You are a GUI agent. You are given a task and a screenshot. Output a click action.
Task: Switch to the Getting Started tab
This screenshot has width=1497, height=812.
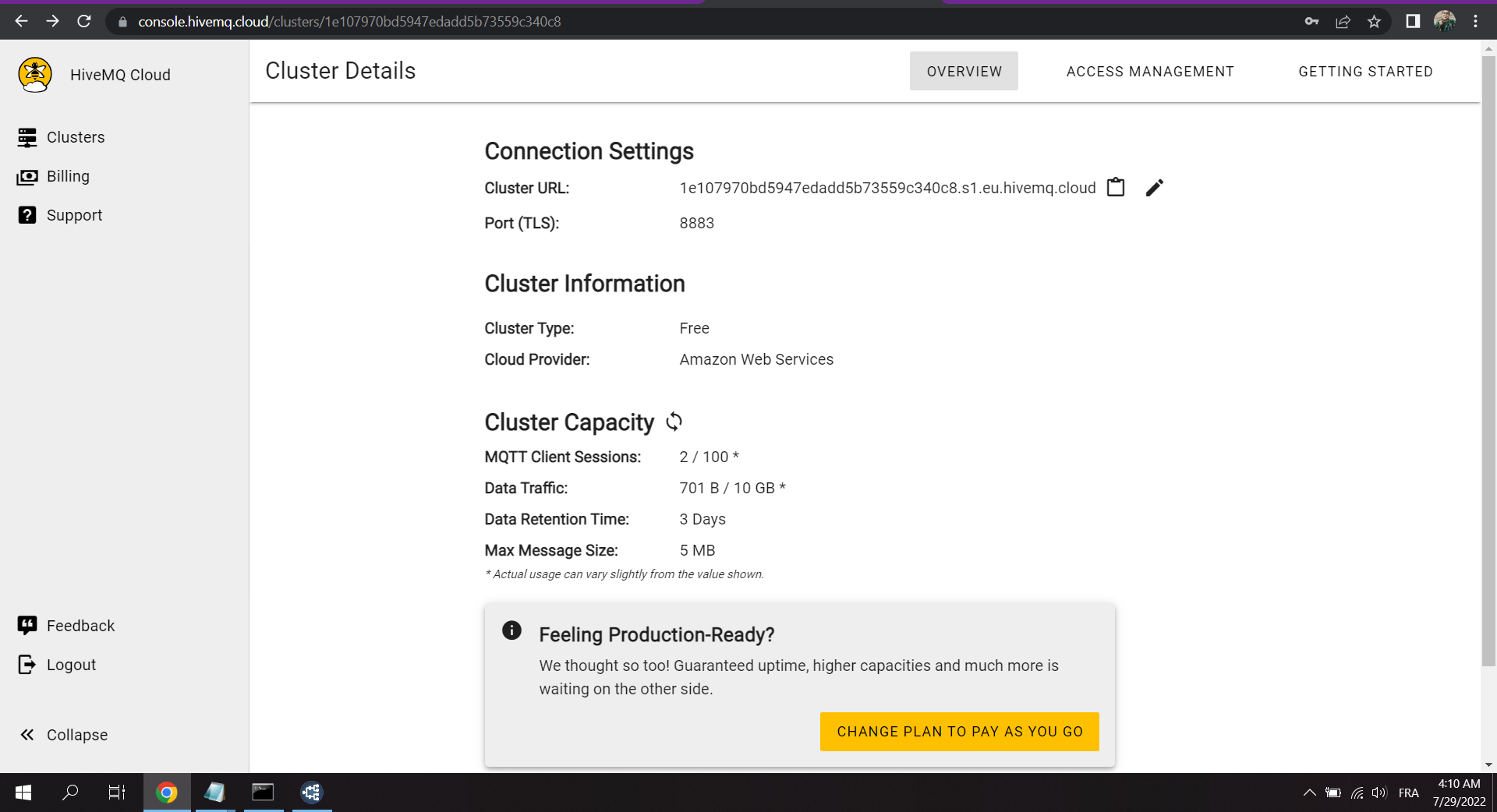(1365, 71)
